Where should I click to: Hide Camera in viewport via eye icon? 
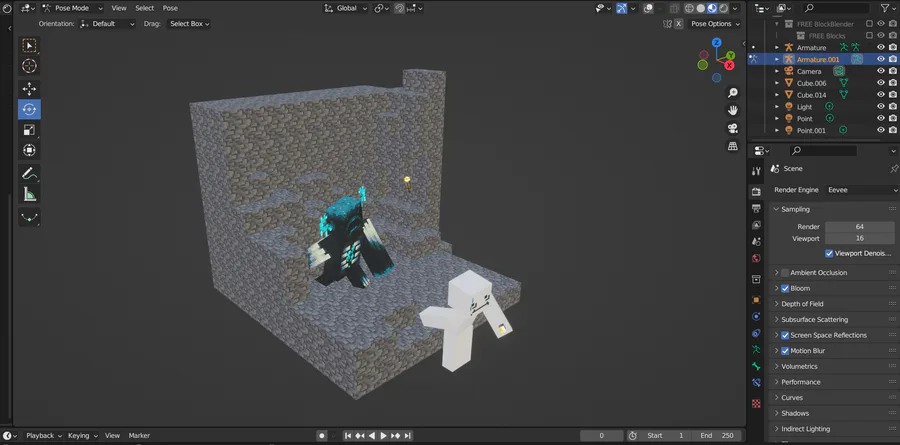tap(881, 71)
